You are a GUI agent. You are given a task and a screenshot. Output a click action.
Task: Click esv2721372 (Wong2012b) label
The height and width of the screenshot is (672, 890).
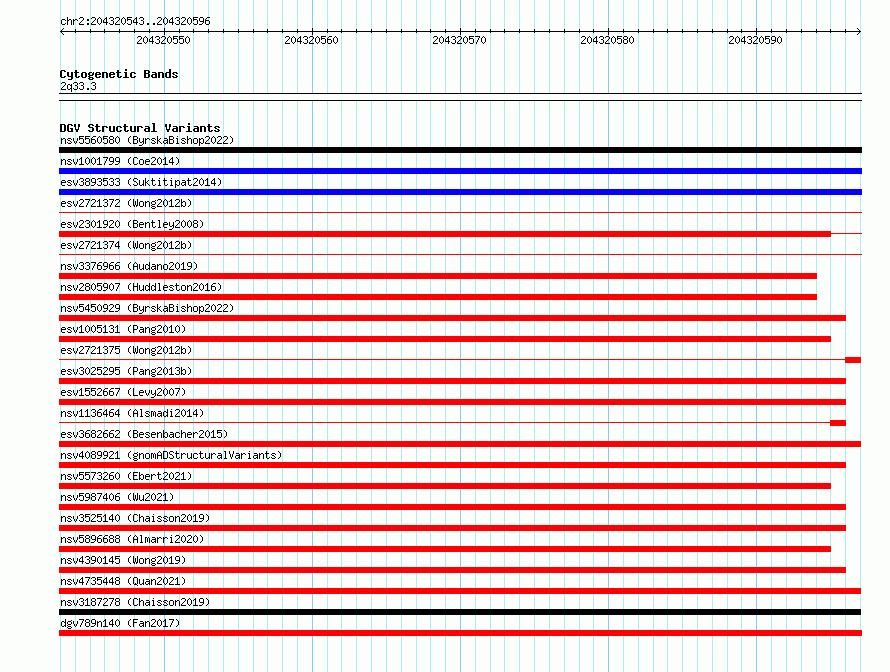tap(126, 203)
